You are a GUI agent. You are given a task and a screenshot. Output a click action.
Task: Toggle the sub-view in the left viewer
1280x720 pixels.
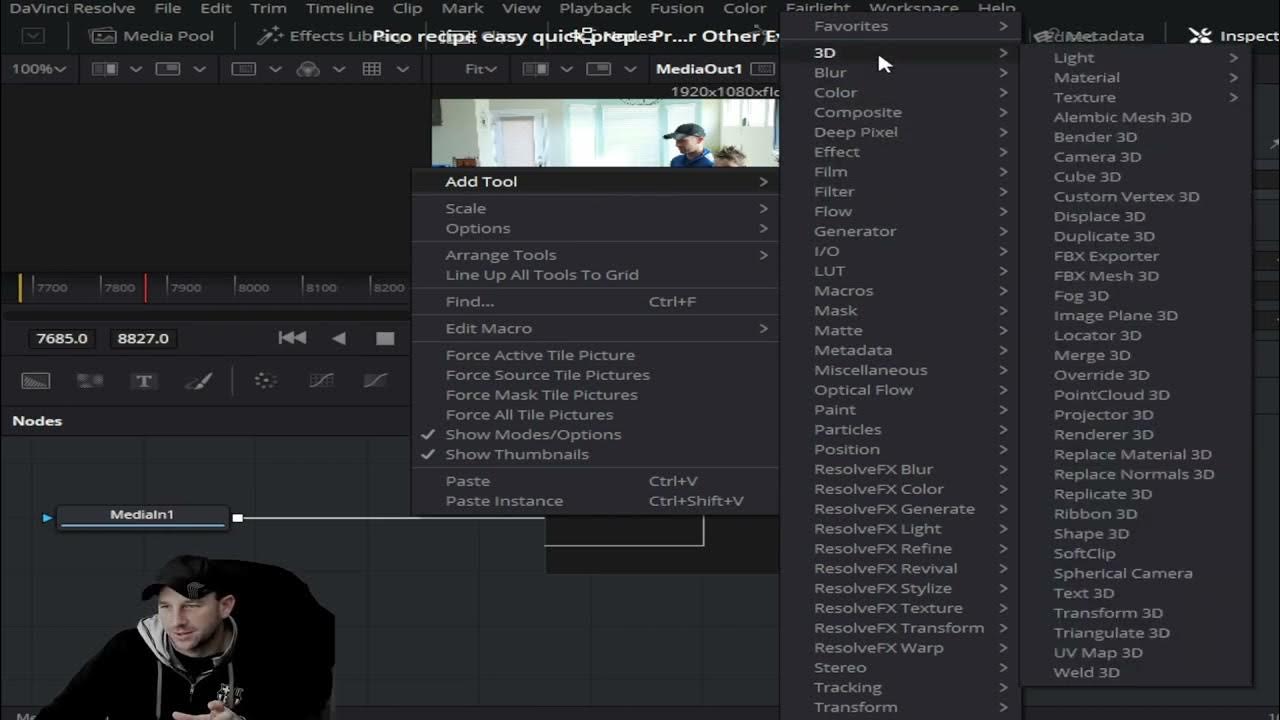[168, 69]
